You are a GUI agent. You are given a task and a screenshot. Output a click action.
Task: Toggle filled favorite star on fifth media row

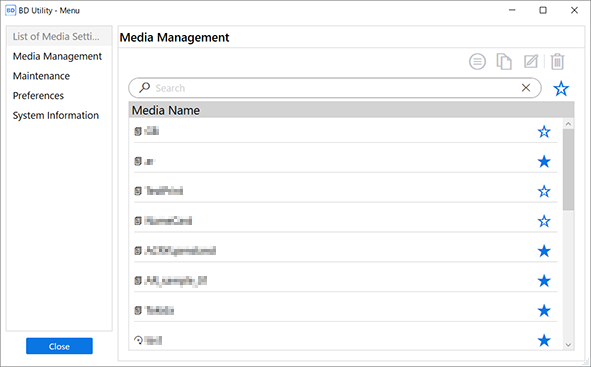[544, 251]
